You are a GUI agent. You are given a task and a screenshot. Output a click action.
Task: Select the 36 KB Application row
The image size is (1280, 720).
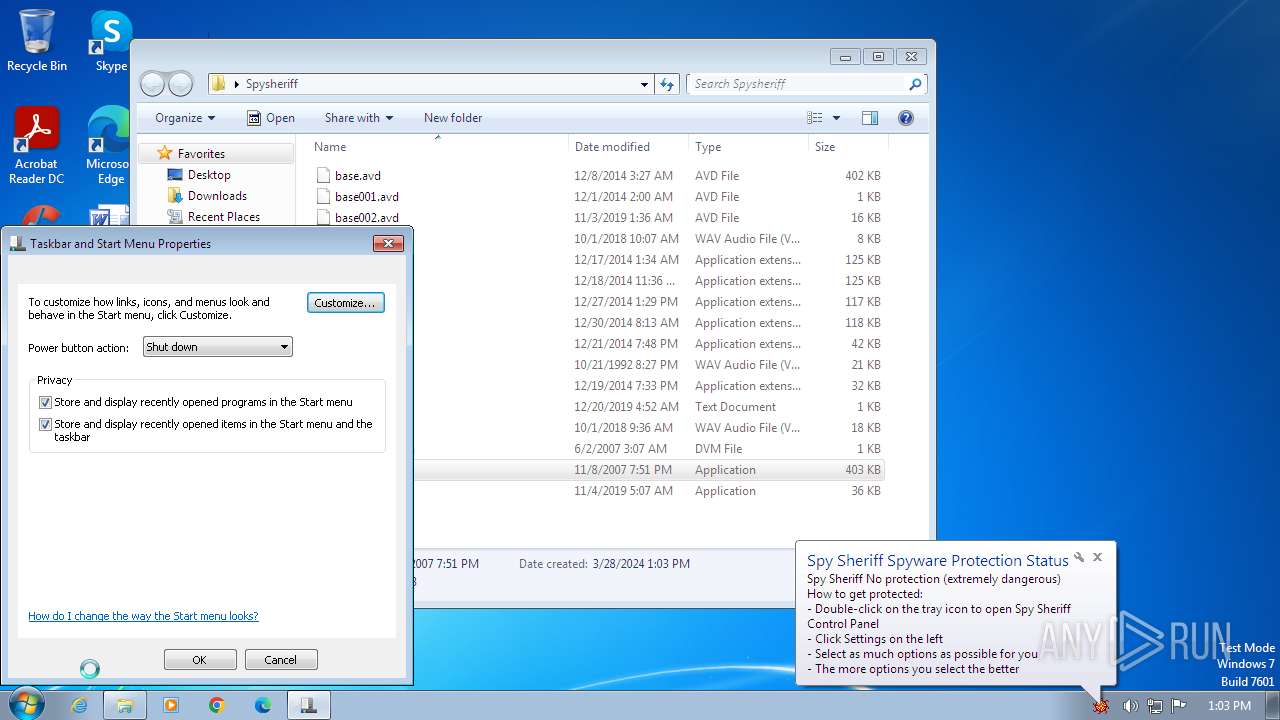(x=649, y=491)
